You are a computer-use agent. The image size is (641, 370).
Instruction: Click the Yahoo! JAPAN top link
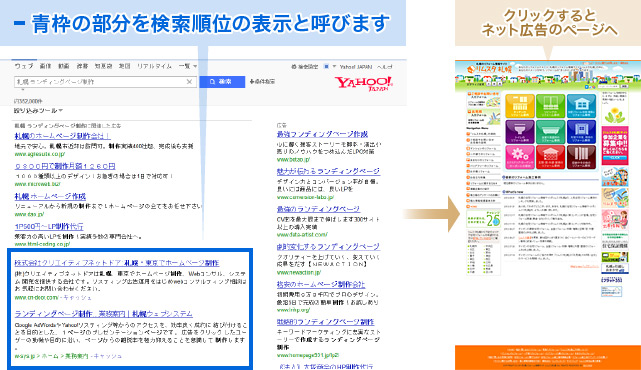[x=356, y=67]
